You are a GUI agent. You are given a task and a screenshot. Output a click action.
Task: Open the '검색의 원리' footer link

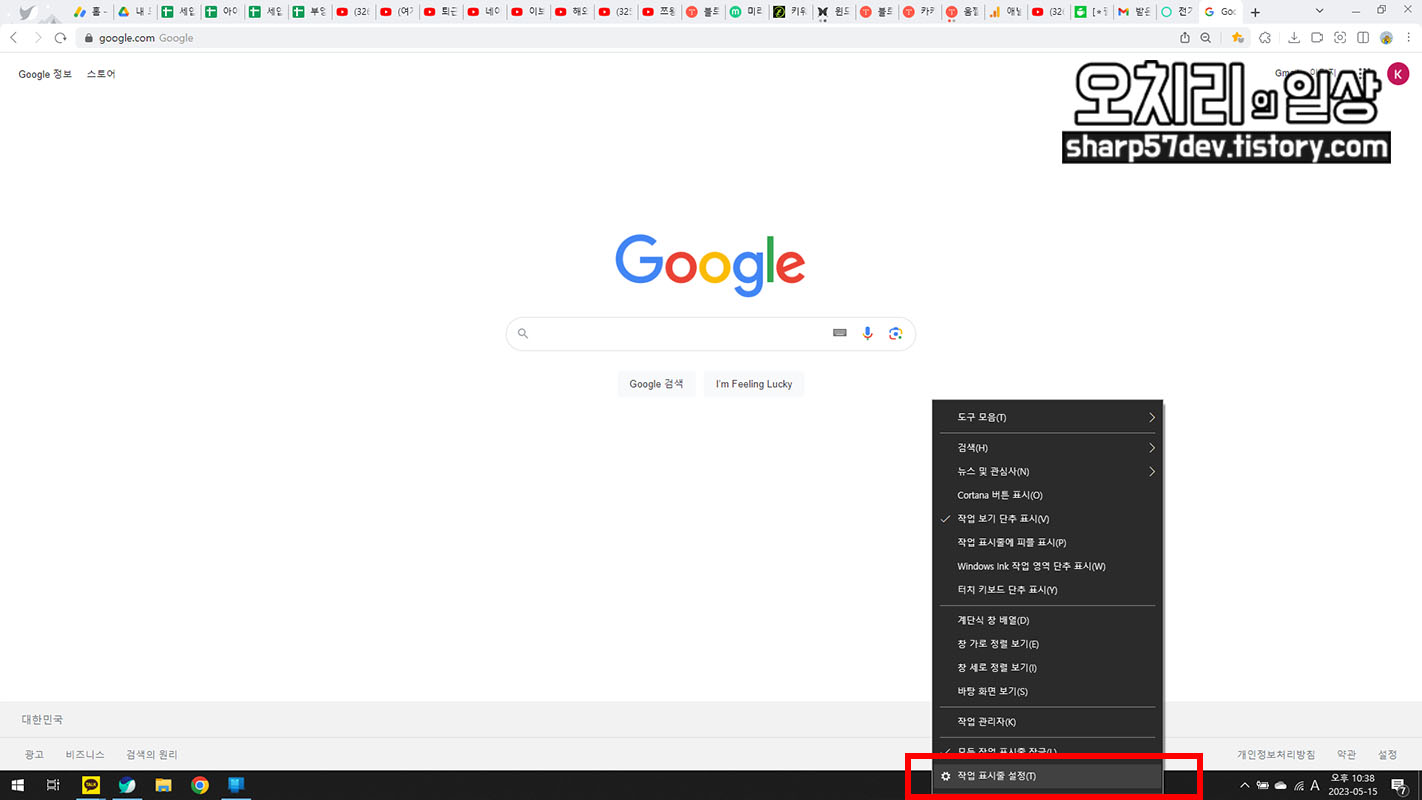(152, 755)
